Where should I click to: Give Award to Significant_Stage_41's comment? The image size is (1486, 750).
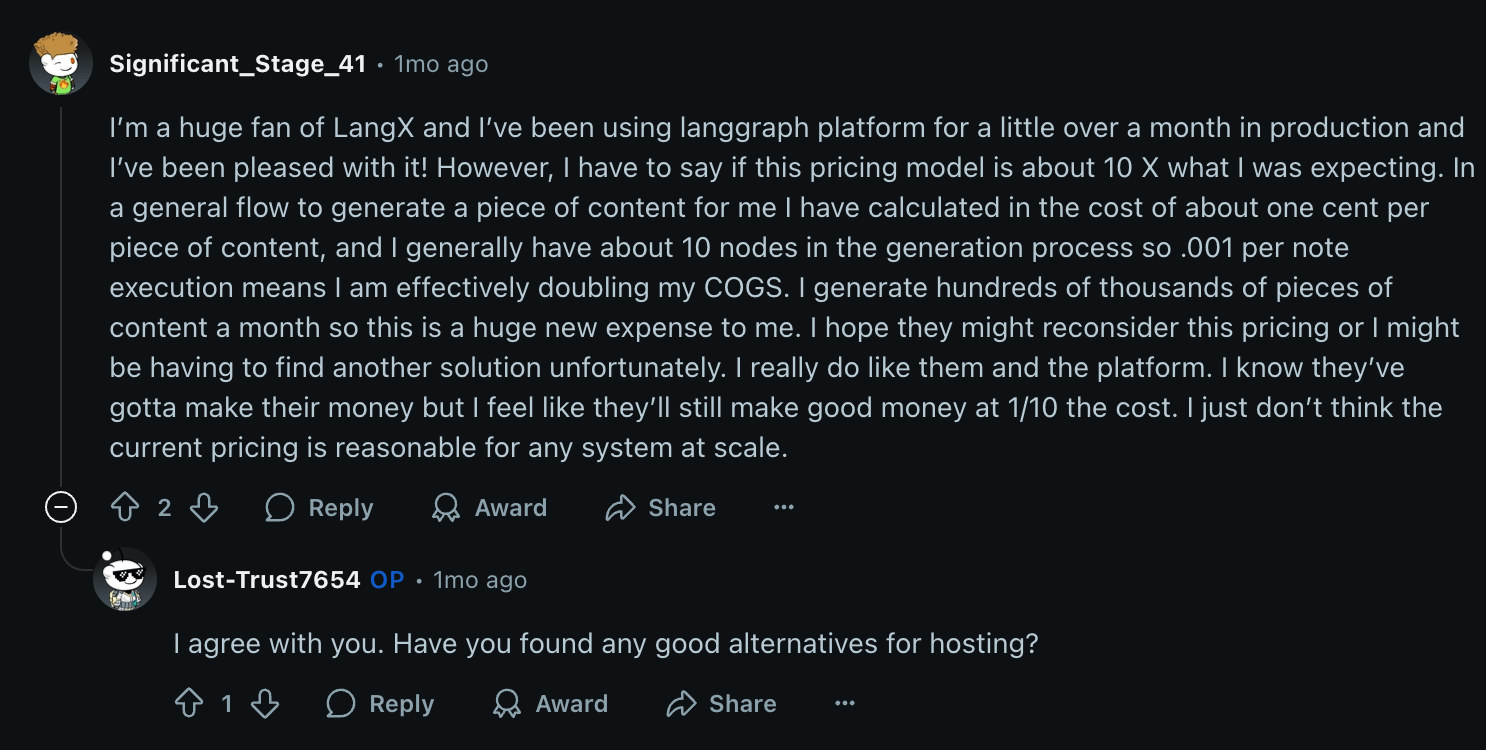[490, 508]
